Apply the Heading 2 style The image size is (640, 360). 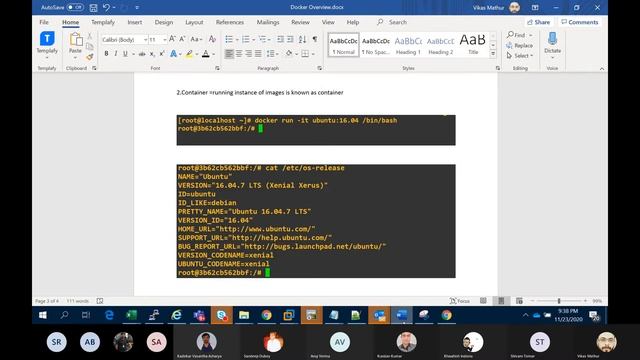point(440,45)
